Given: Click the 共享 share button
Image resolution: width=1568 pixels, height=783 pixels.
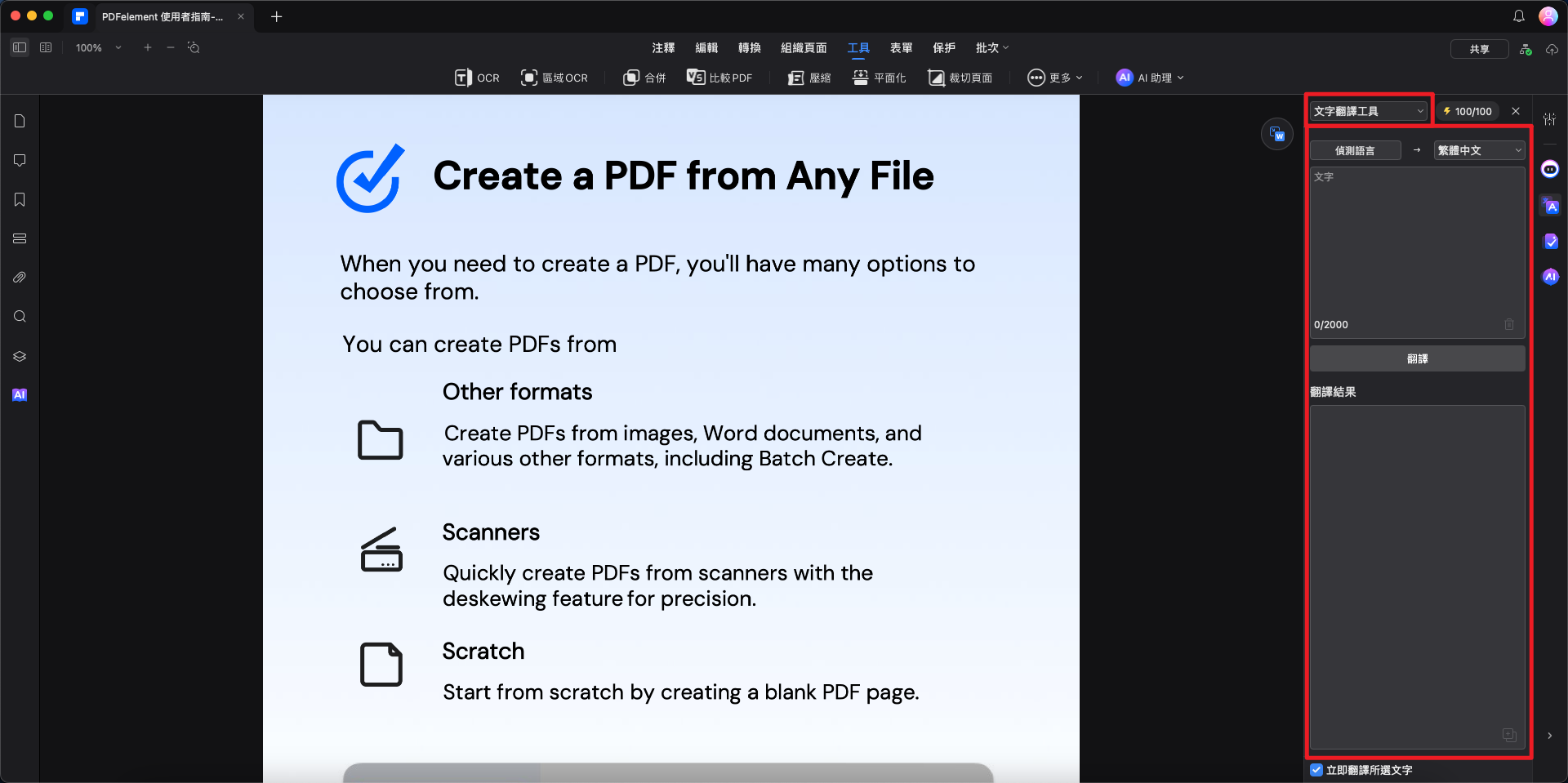Looking at the screenshot, I should [1479, 49].
